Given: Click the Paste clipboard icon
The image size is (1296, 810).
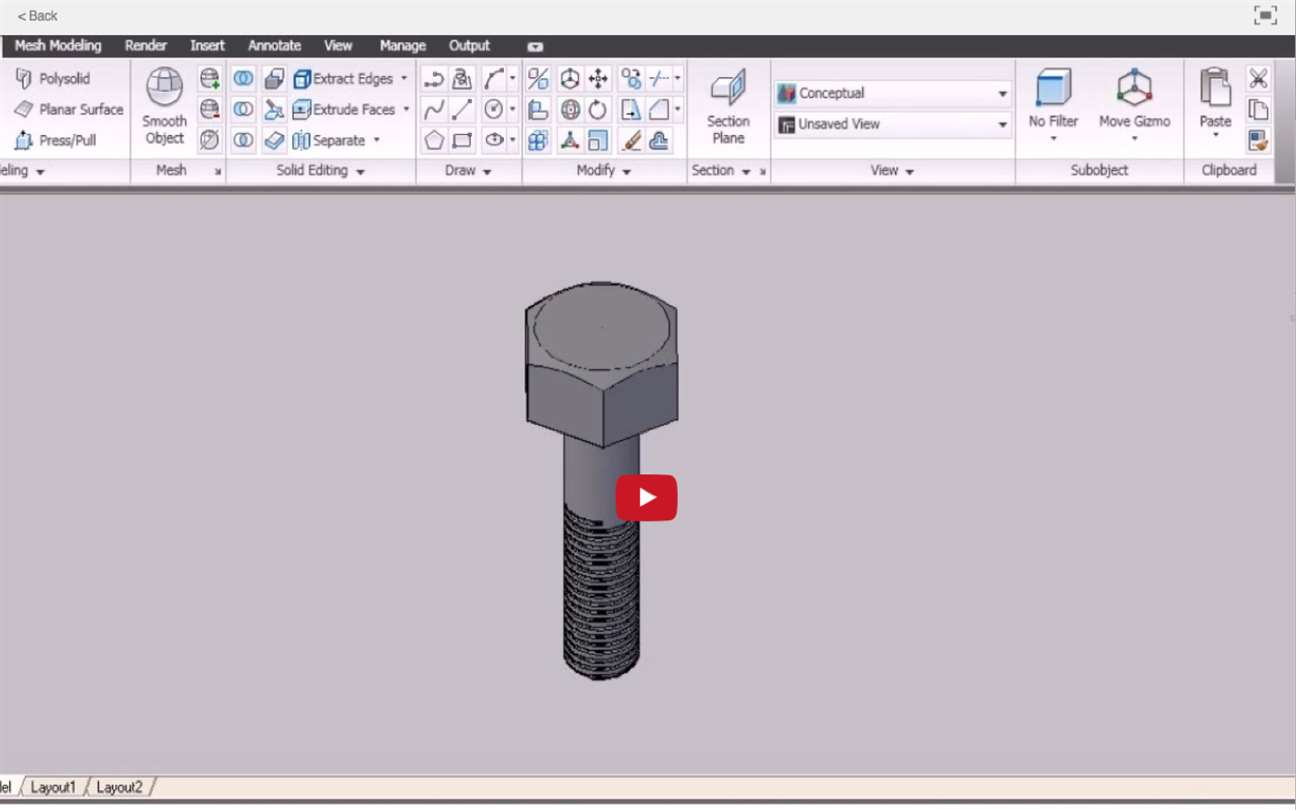Looking at the screenshot, I should click(x=1215, y=88).
